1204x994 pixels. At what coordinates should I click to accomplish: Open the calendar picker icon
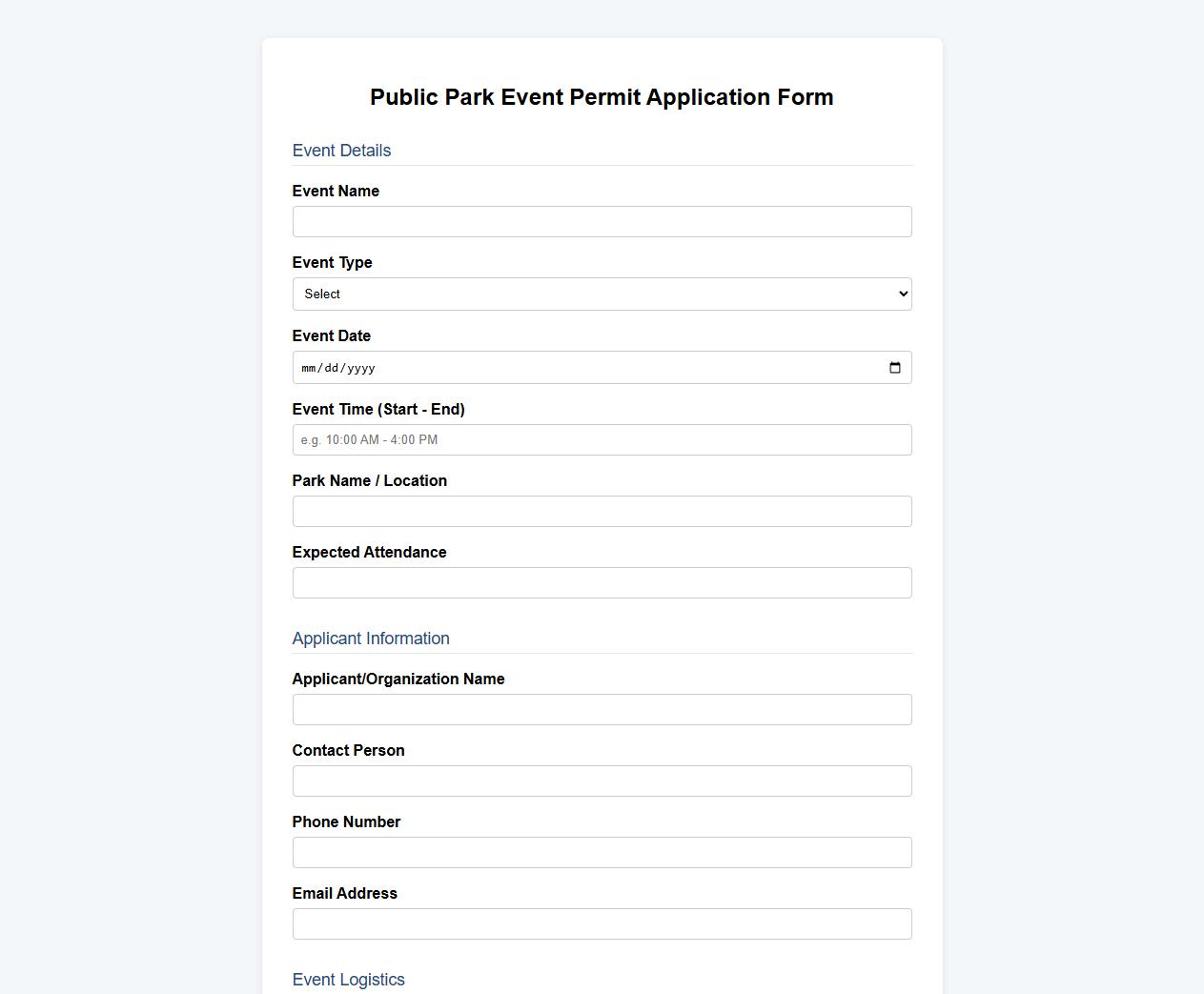tap(895, 367)
